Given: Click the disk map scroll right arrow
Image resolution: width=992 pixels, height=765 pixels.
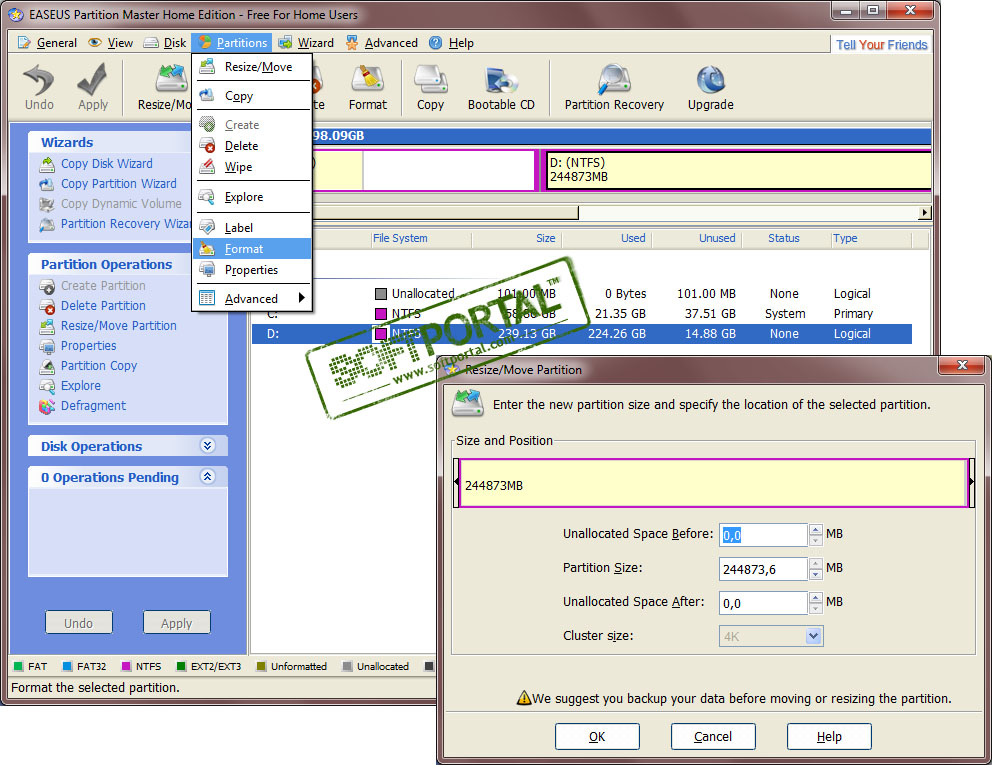Looking at the screenshot, I should (x=924, y=213).
